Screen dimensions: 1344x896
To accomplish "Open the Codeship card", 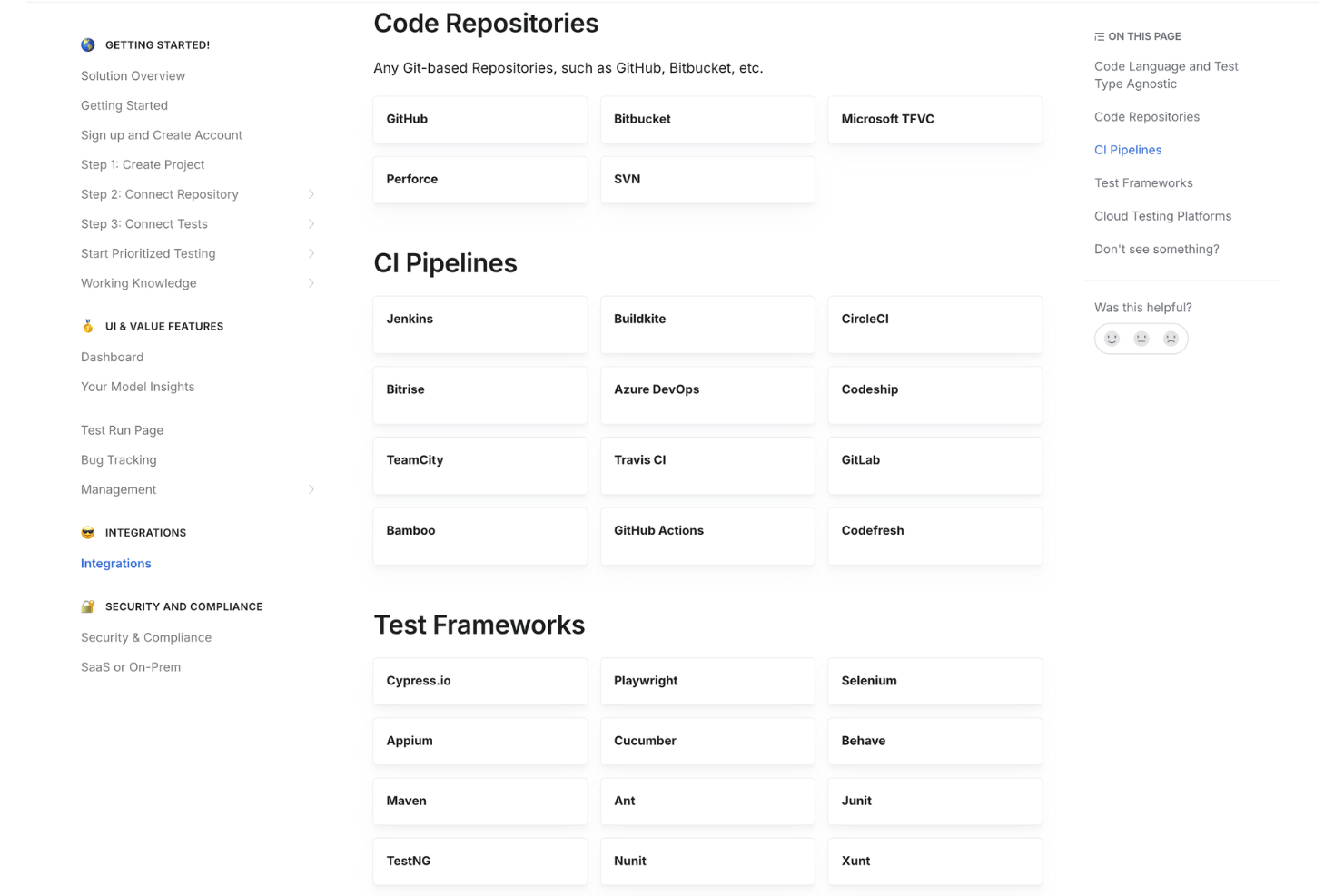I will tap(935, 396).
